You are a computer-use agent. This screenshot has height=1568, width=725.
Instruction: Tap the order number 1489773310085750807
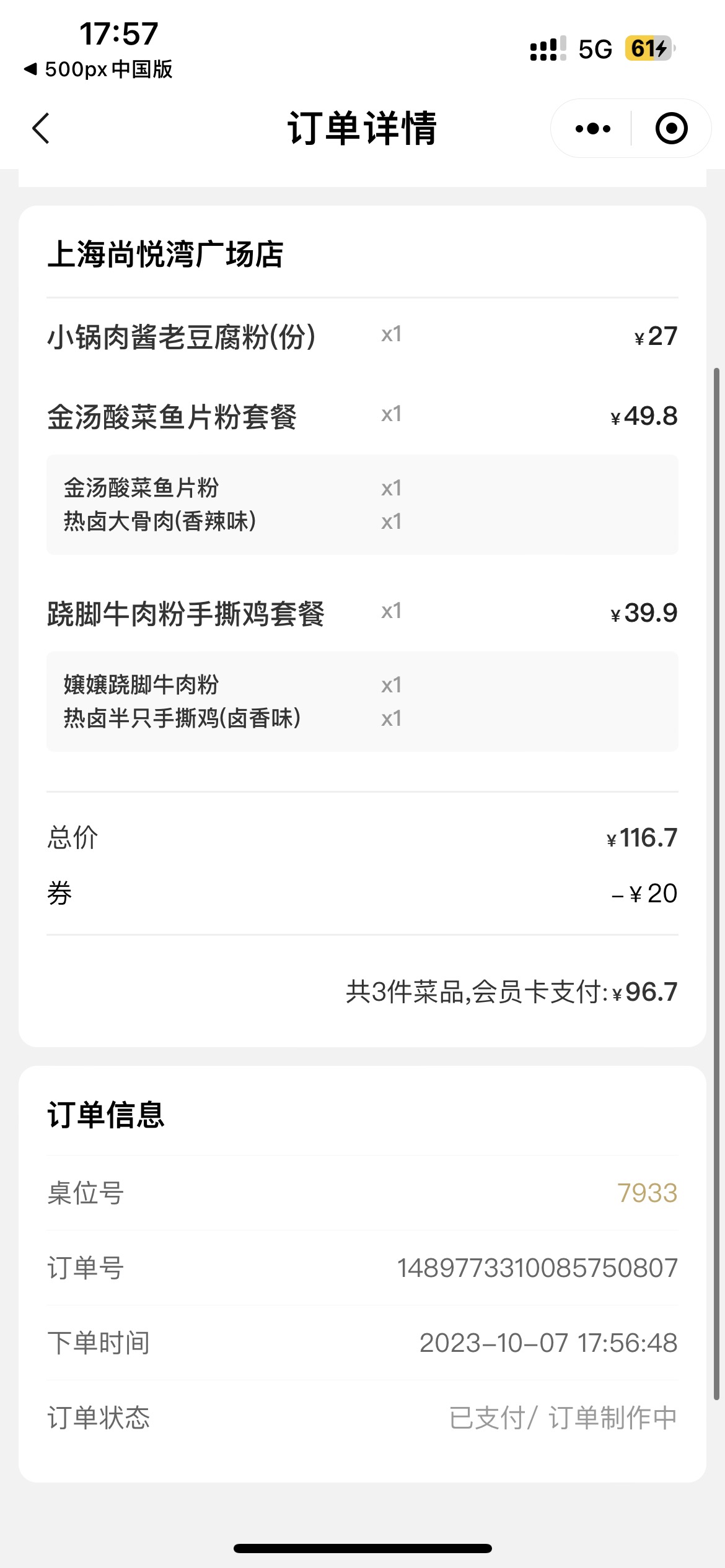[x=537, y=1268]
